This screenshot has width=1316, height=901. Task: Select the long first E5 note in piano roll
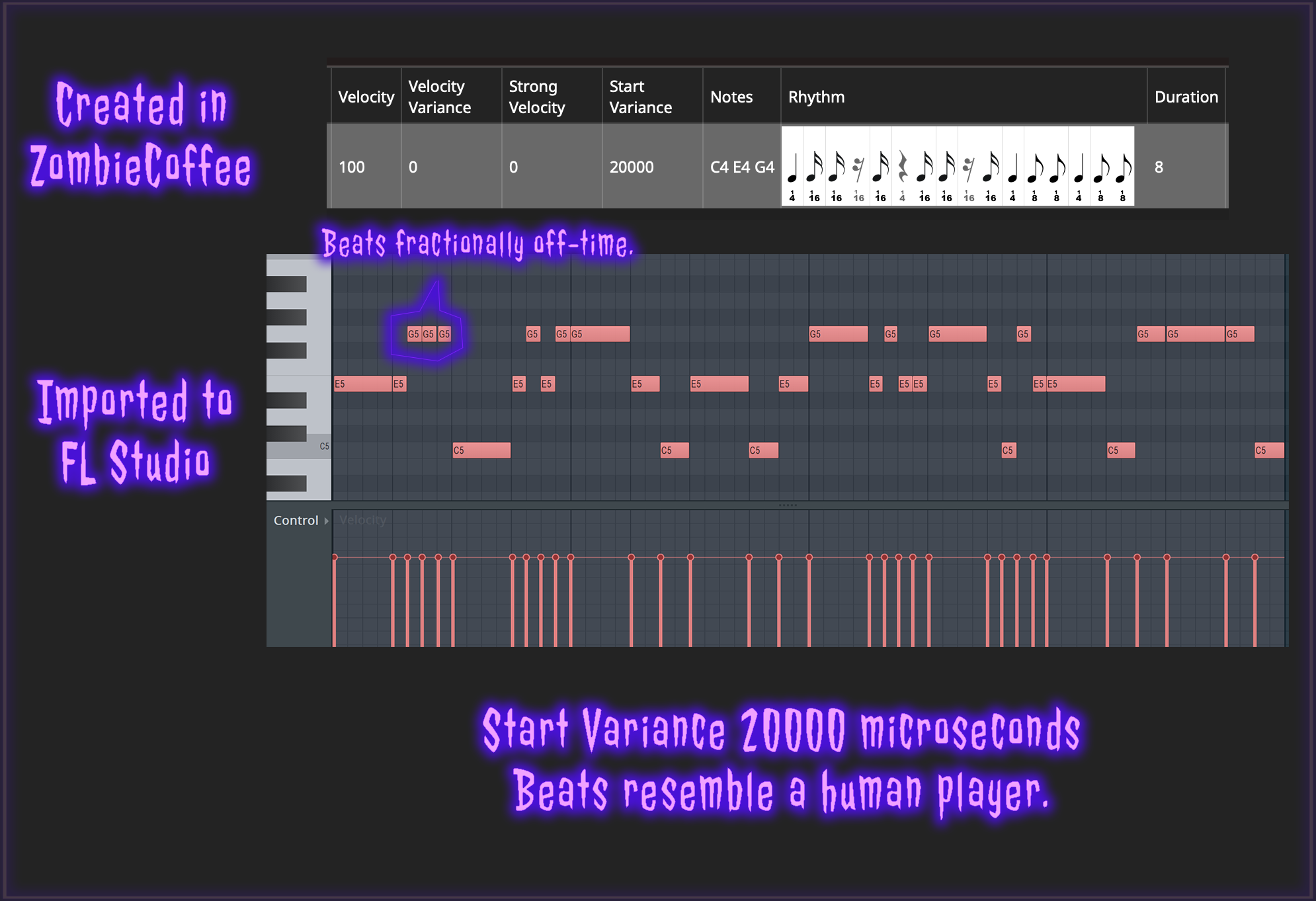[363, 384]
